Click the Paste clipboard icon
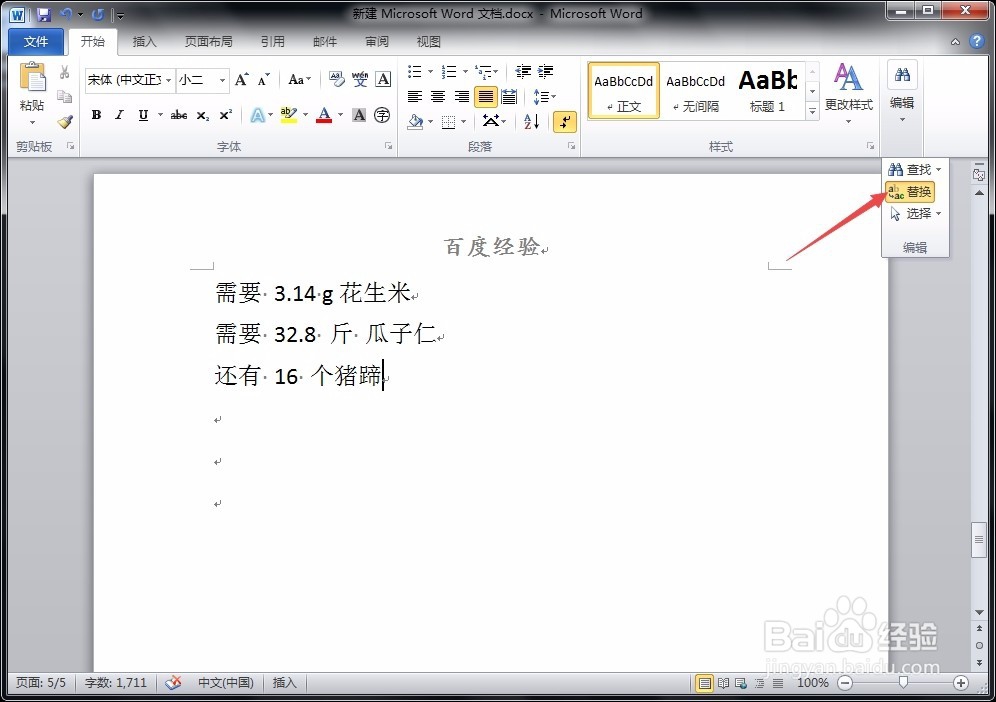 click(x=32, y=78)
